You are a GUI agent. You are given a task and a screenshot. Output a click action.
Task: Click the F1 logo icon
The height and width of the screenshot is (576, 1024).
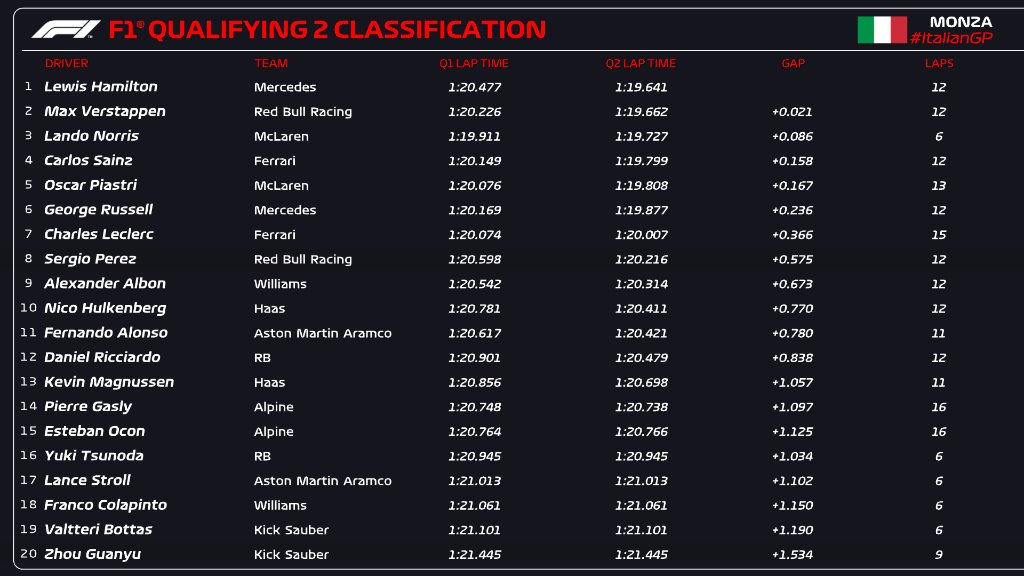pyautogui.click(x=66, y=29)
